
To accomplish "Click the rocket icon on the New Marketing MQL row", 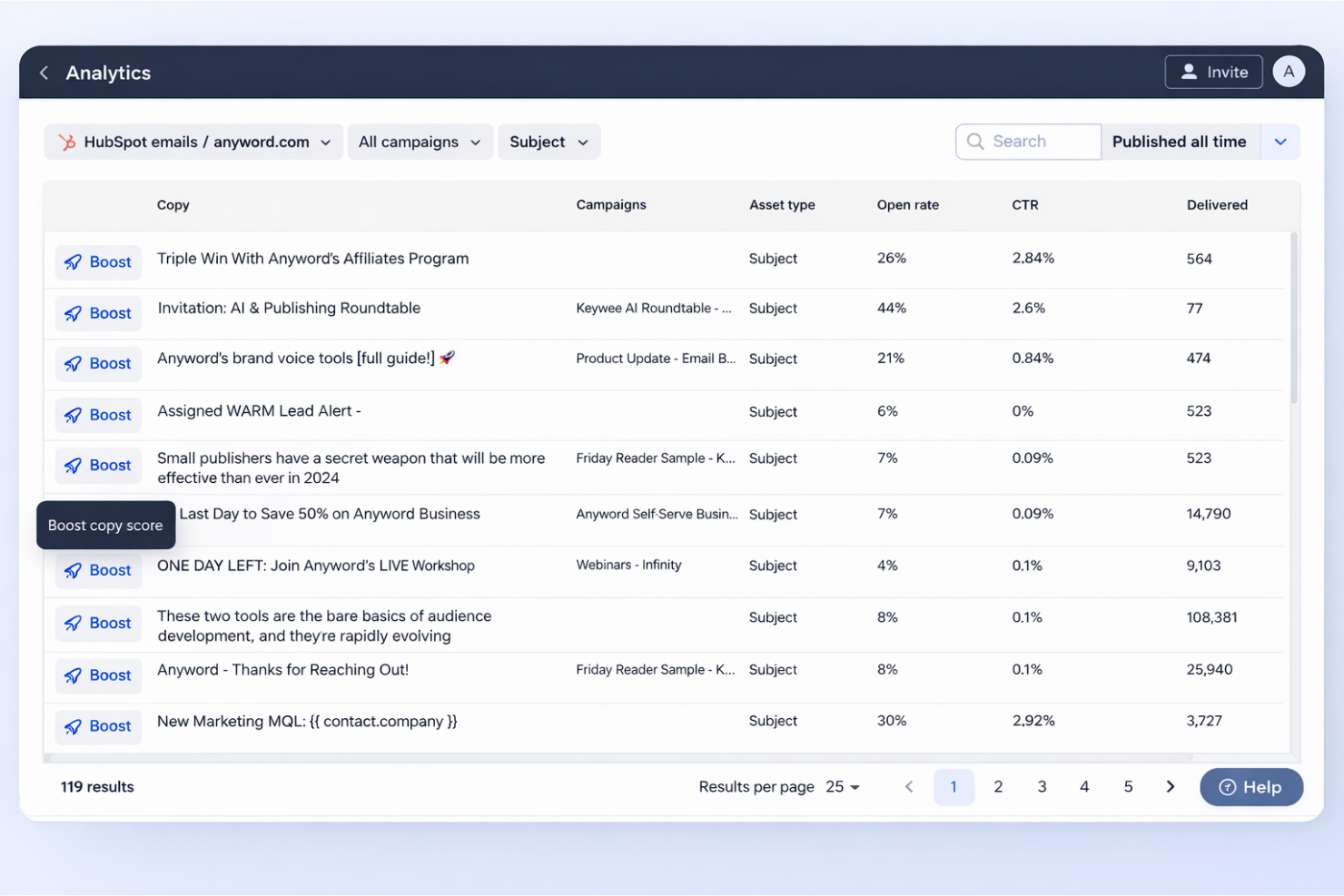I will tap(74, 726).
